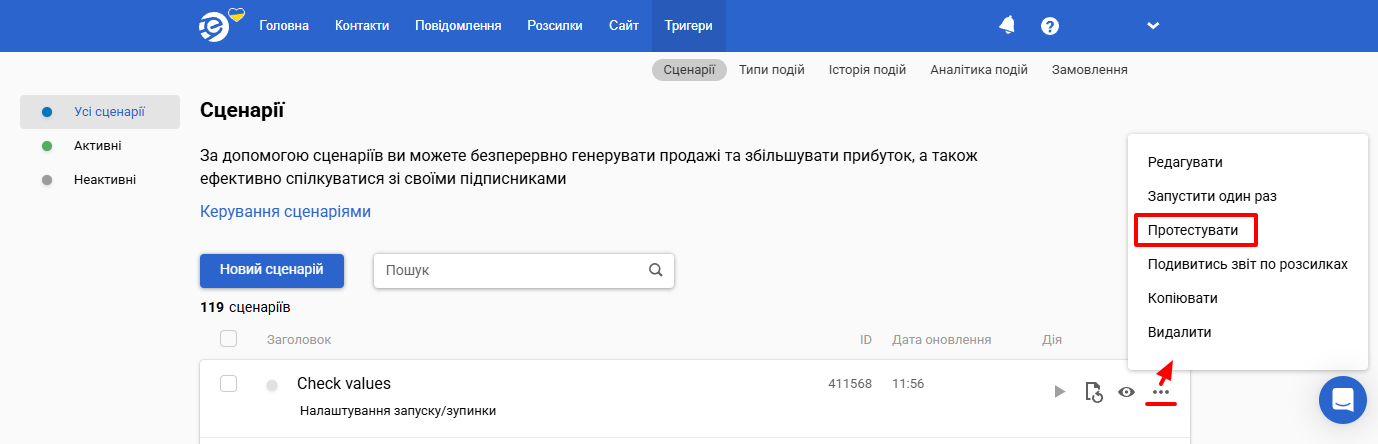1378x444 pixels.
Task: Choose Запустити один раз from the menu
Action: pyautogui.click(x=1212, y=196)
